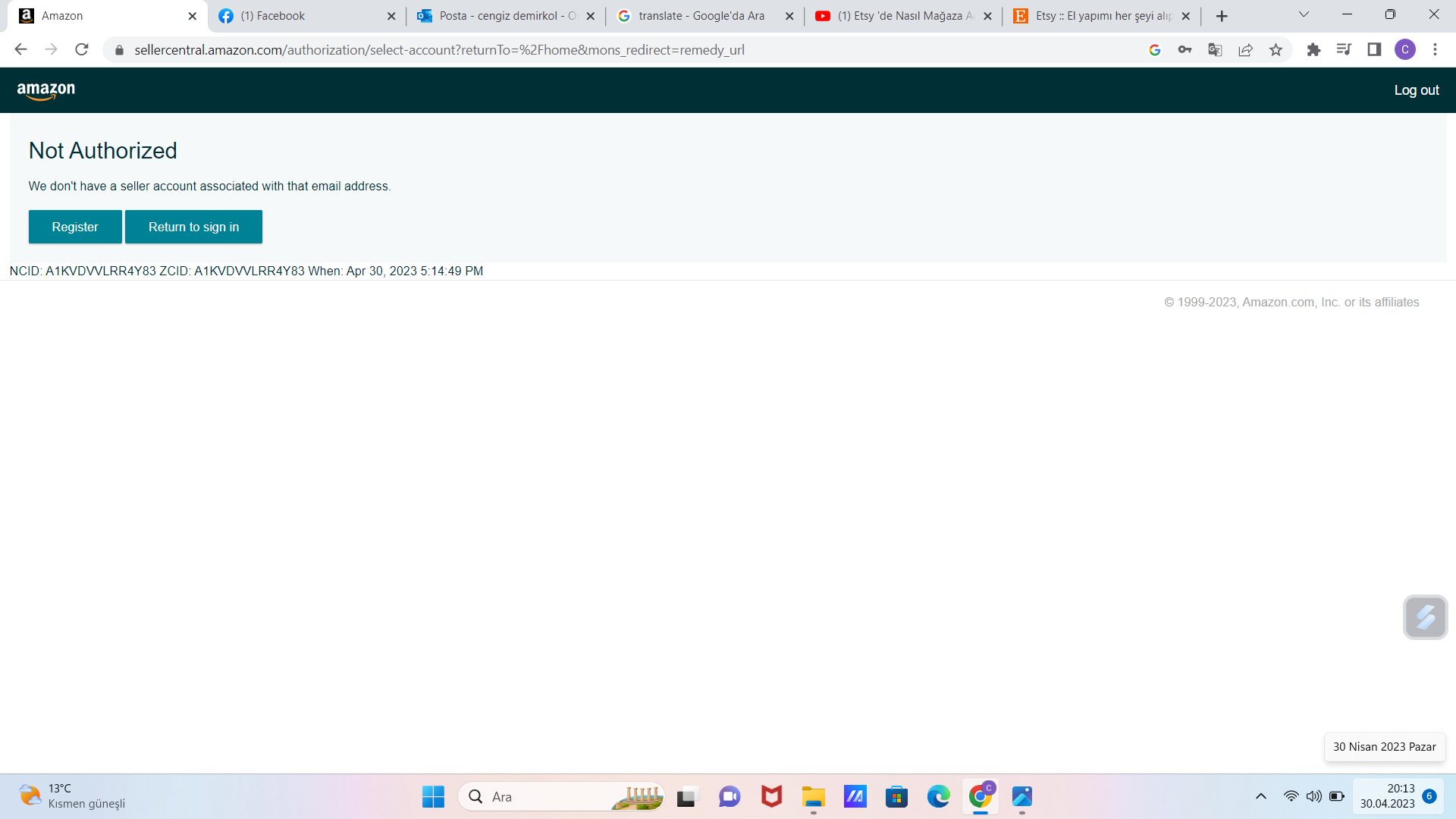Click the copyright Amazon.com footer text
This screenshot has width=1456, height=819.
(x=1291, y=302)
